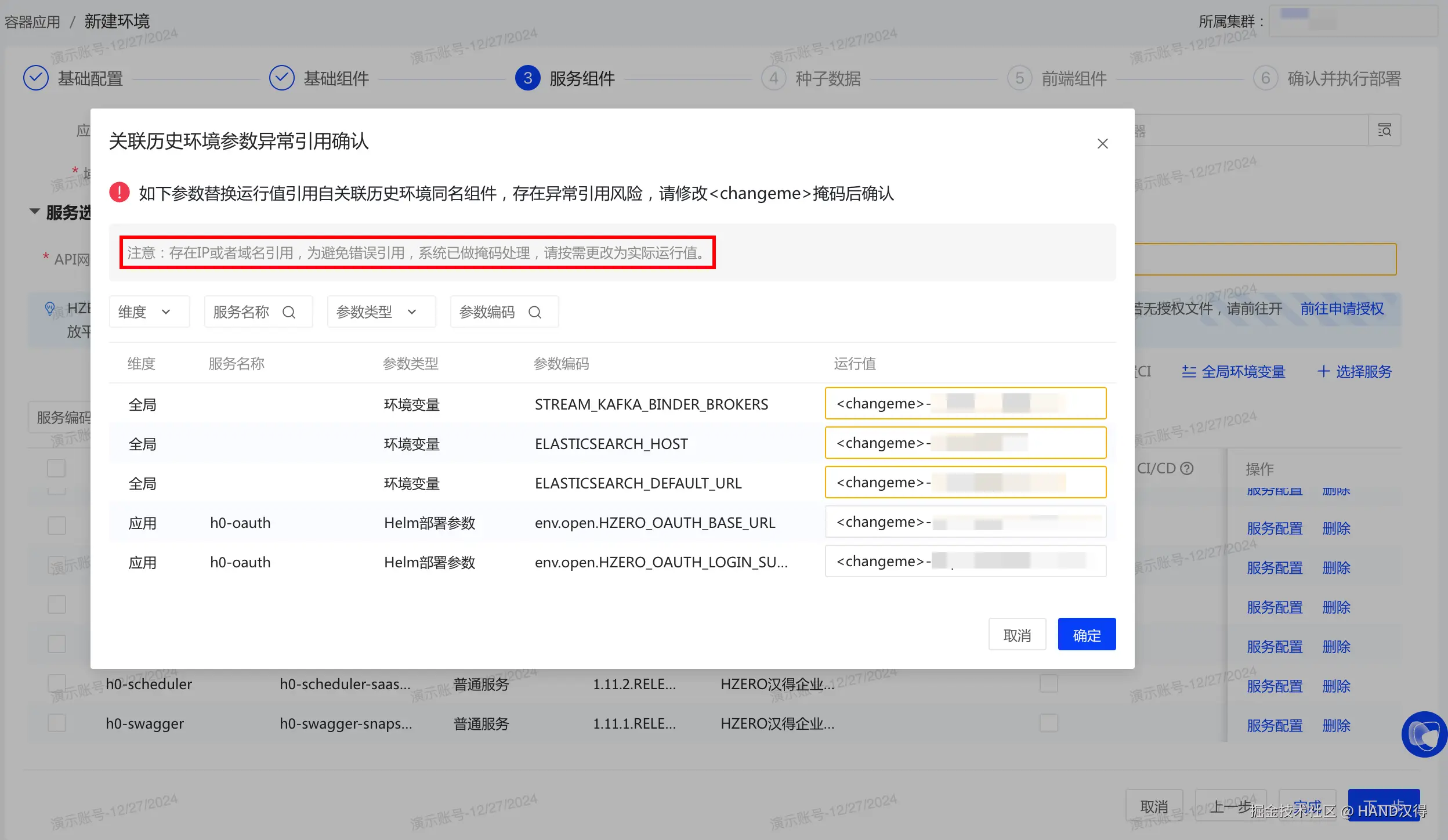Toggle CI/CD checkbox for h0-scheduler row
Viewport: 1448px width, 840px height.
click(1048, 683)
